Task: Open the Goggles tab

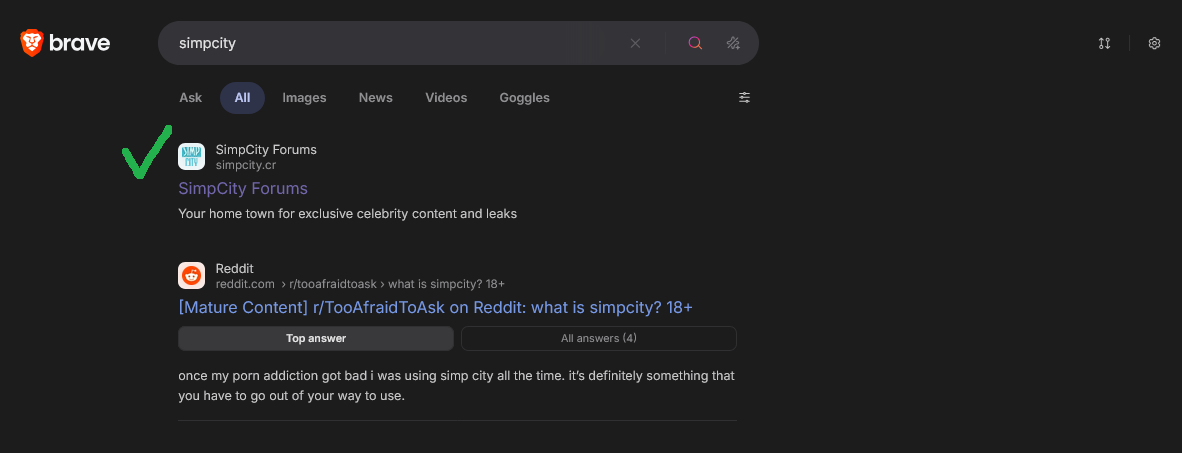Action: point(524,98)
